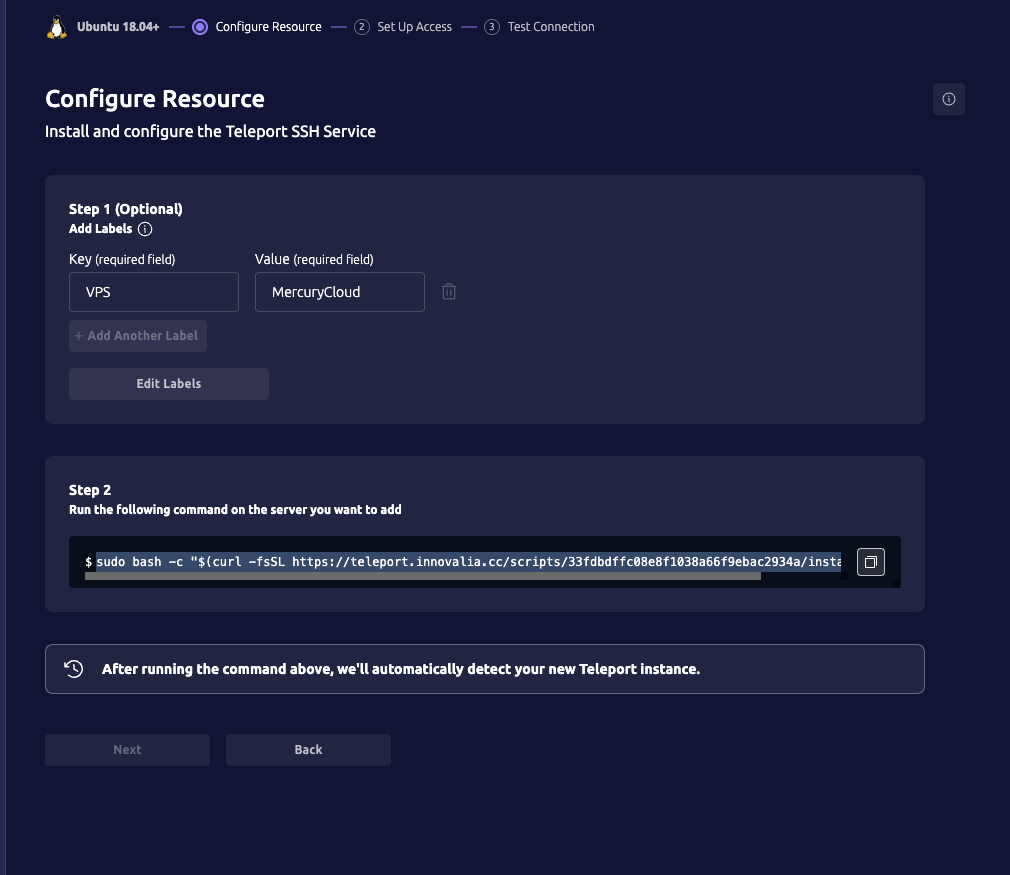Select the Test Connection step label
The image size is (1010, 875).
(x=550, y=27)
